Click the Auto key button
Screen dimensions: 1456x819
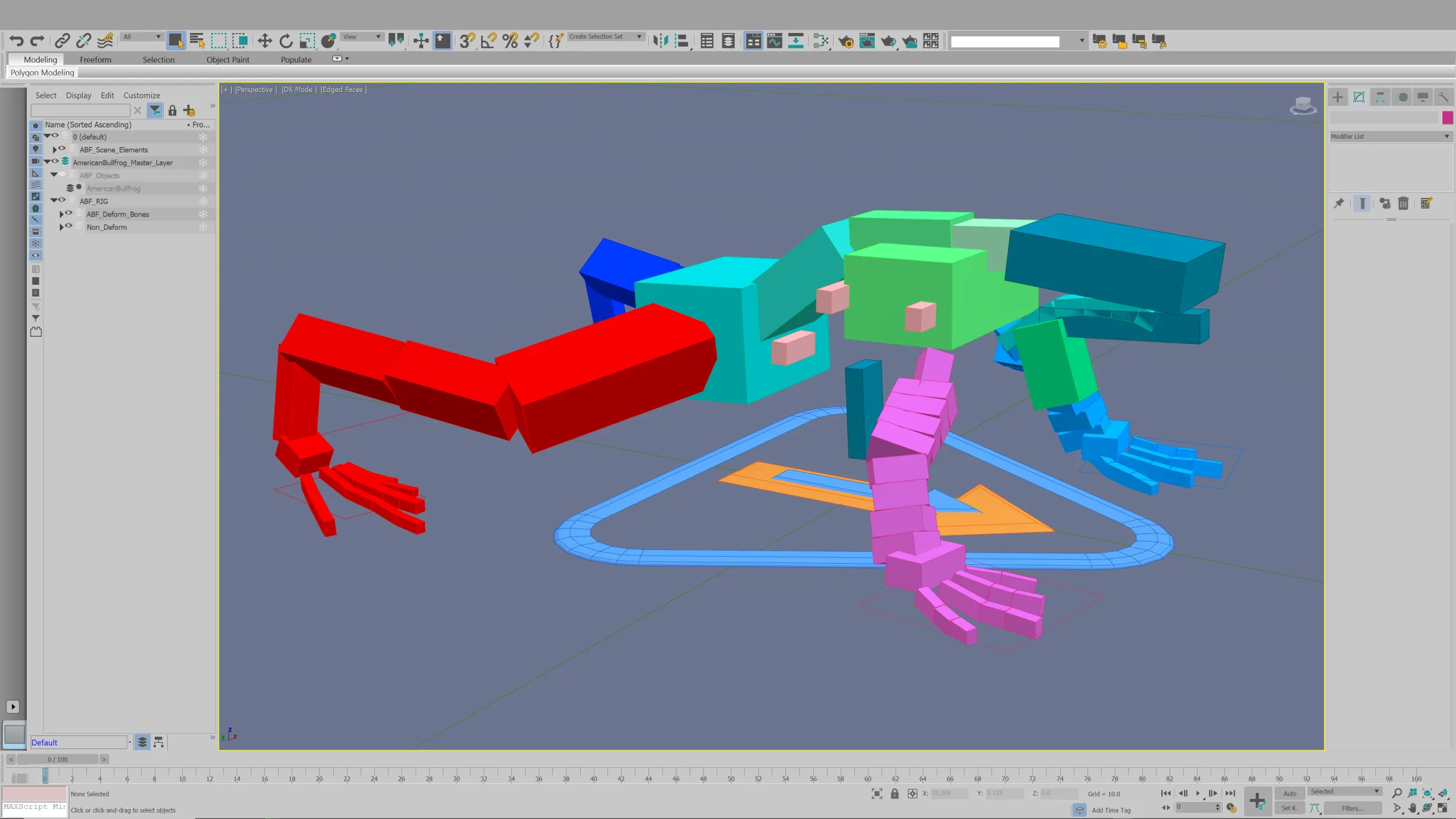[1289, 793]
